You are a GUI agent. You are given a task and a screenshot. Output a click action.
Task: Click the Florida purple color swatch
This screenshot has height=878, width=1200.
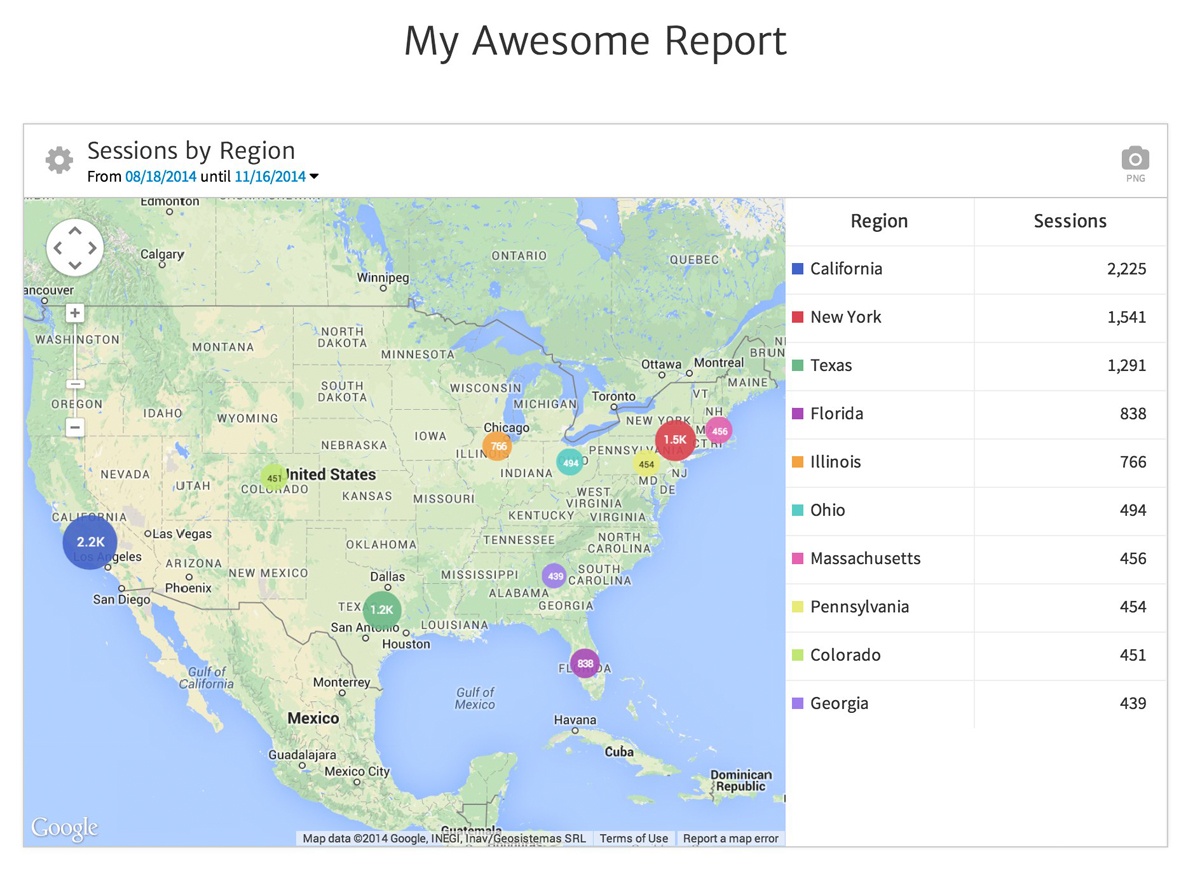click(797, 414)
